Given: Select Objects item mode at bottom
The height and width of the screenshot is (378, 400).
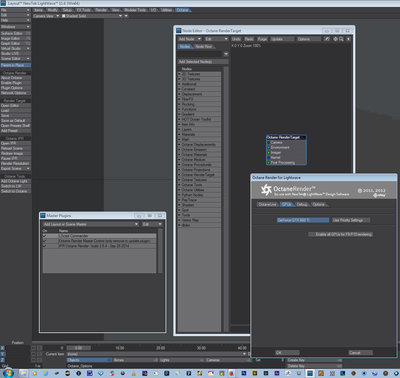Looking at the screenshot, I should [89, 360].
